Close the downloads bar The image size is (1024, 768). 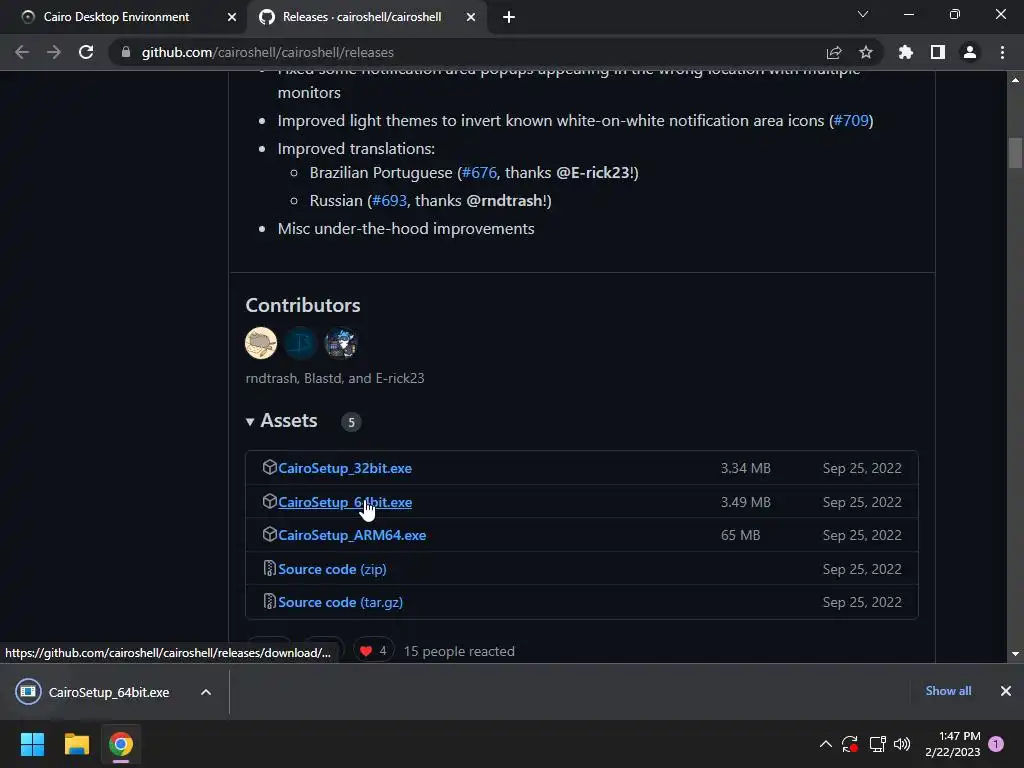tap(1006, 691)
